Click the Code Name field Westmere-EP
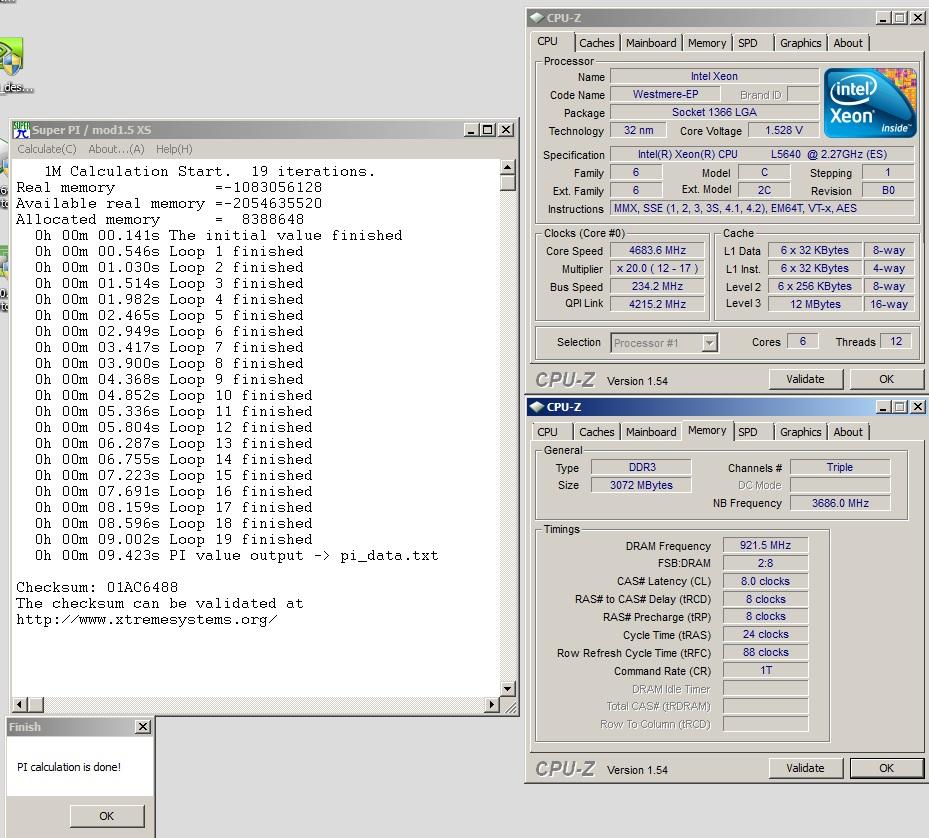Viewport: 929px width, 838px height. (665, 94)
